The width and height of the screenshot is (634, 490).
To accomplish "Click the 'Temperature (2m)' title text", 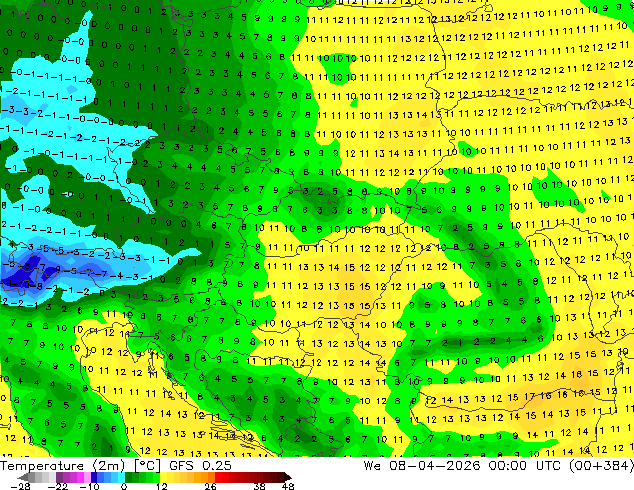I will (61, 466).
